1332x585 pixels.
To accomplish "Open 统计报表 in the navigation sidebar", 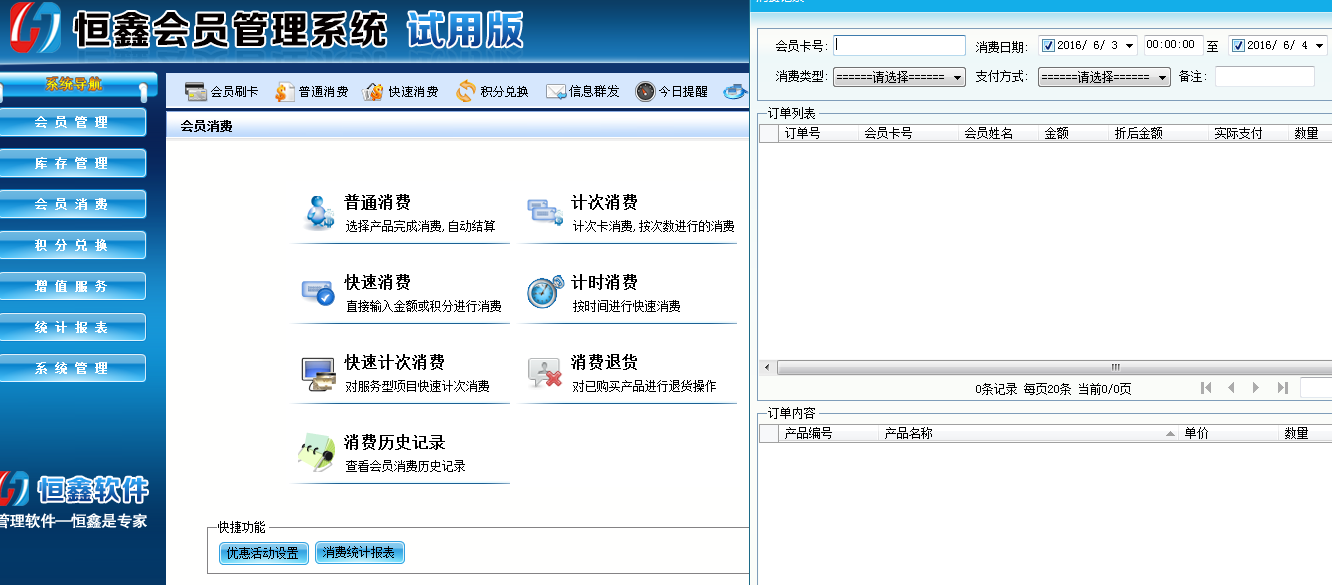I will click(72, 327).
